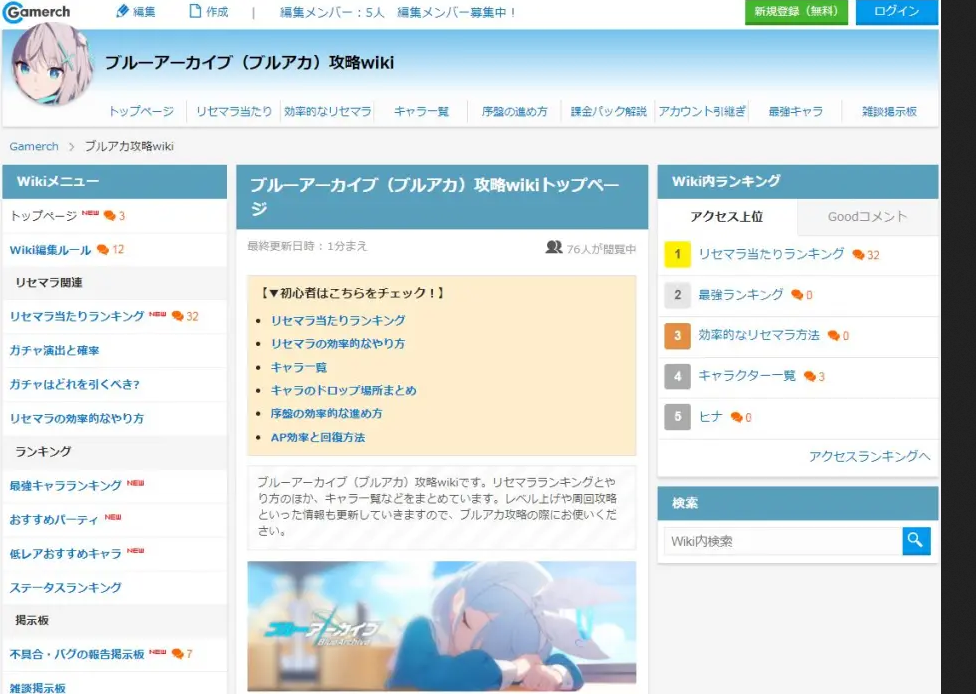976x694 pixels.
Task: Open Wiki編集ルール in the sidebar
Action: [50, 250]
